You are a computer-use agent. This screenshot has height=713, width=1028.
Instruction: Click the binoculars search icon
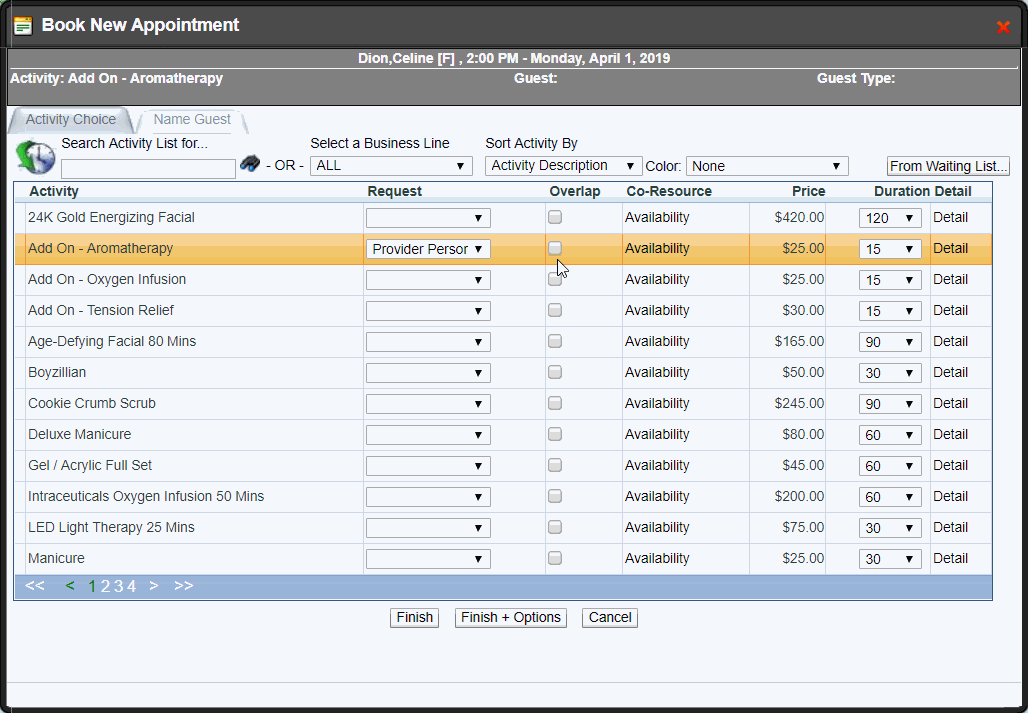point(250,163)
